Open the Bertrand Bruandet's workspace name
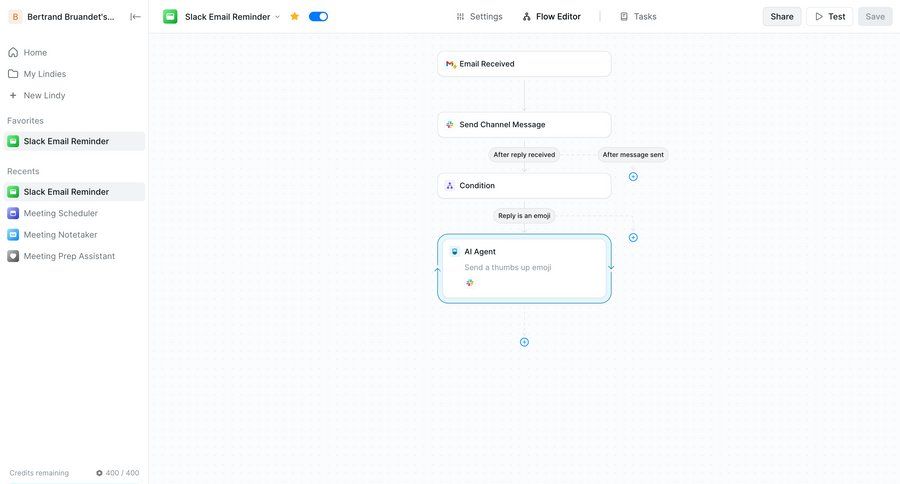This screenshot has height=484, width=900. click(x=71, y=17)
